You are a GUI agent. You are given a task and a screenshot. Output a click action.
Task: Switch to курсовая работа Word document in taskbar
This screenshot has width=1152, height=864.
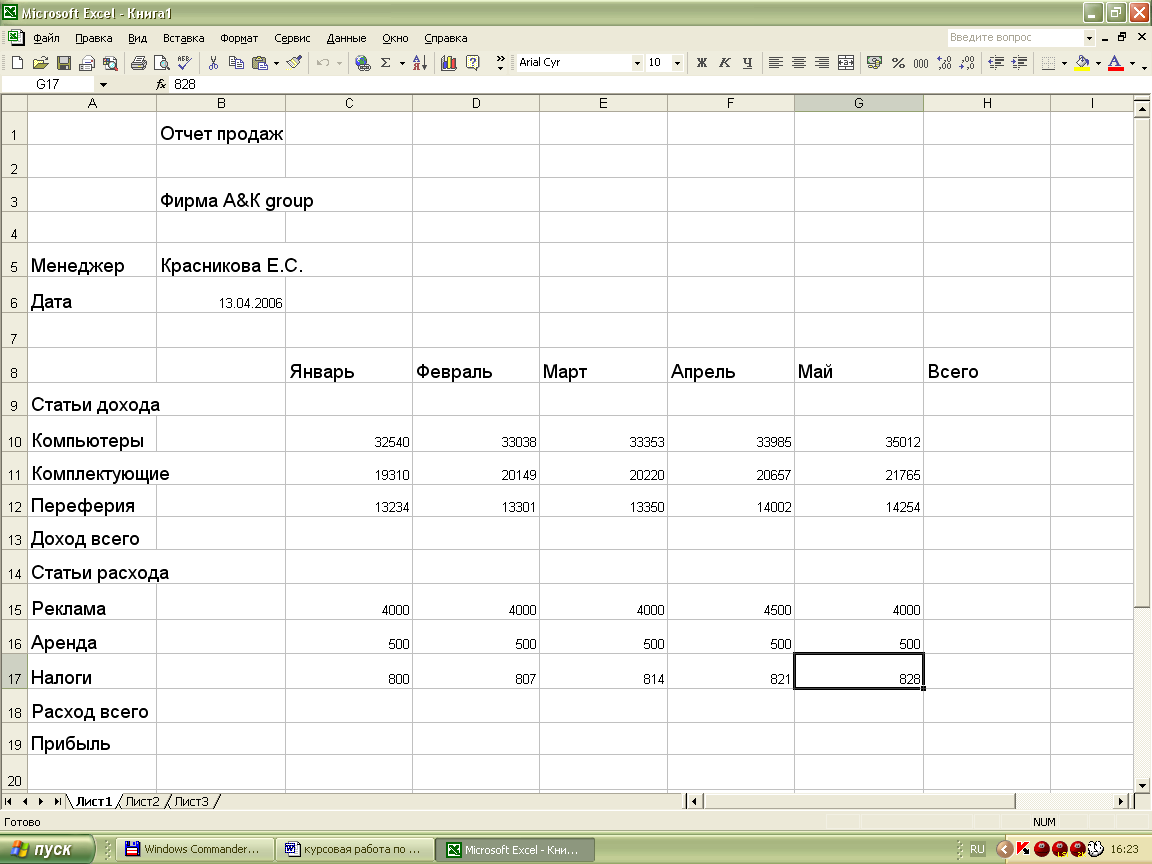click(x=354, y=849)
